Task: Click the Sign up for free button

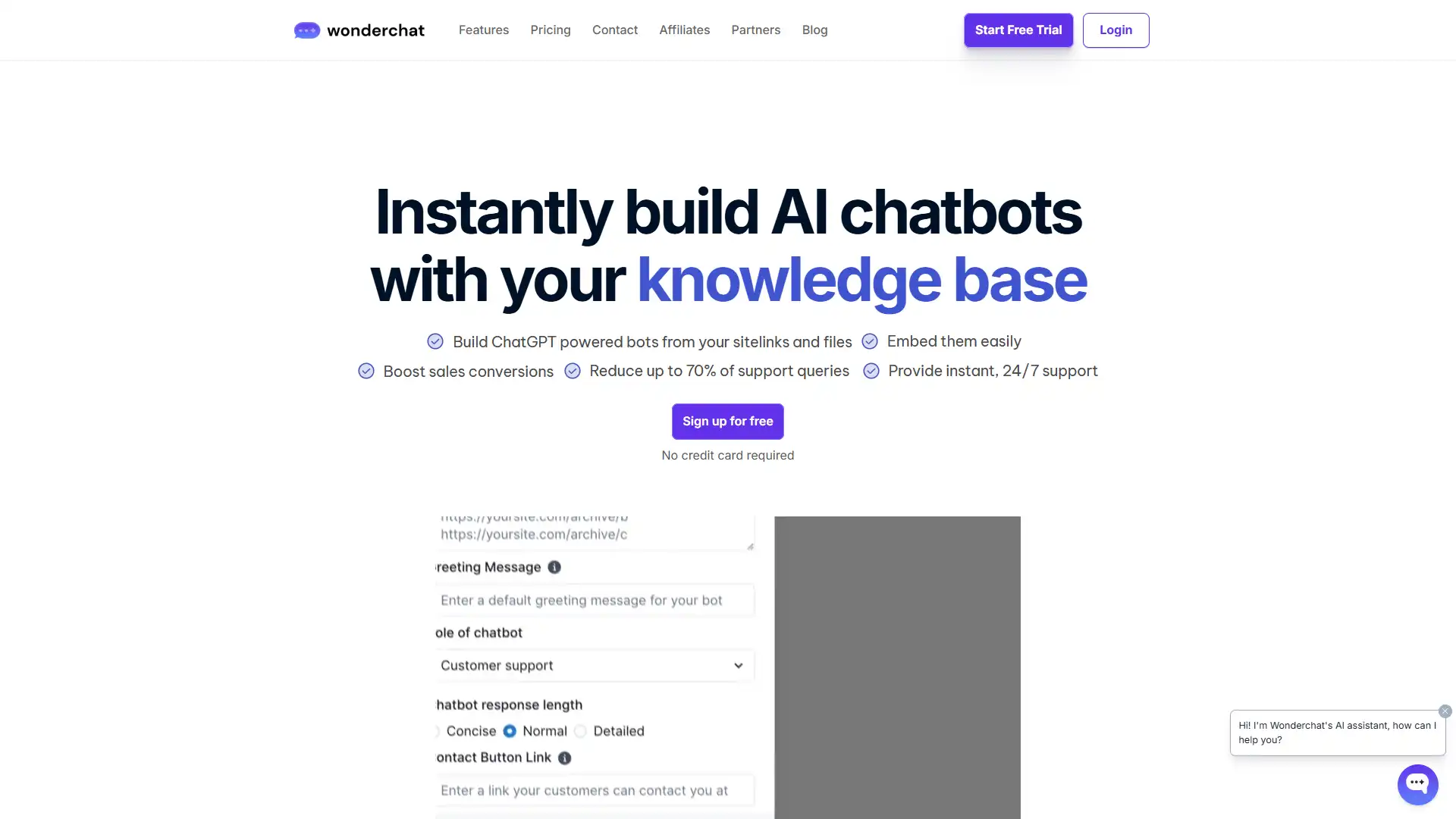Action: point(727,421)
